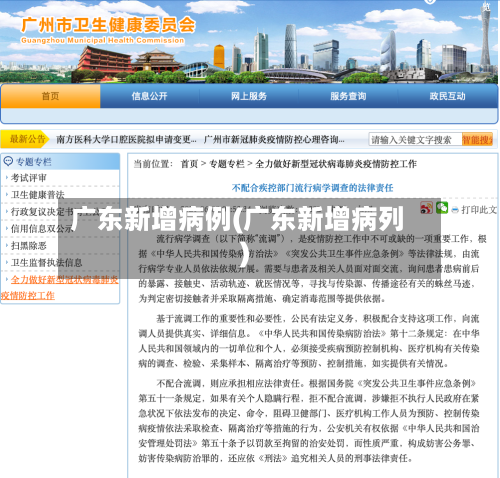Click article title 不配合疾控部门流行病学调查的法律责任
This screenshot has width=500, height=478.
(312, 188)
